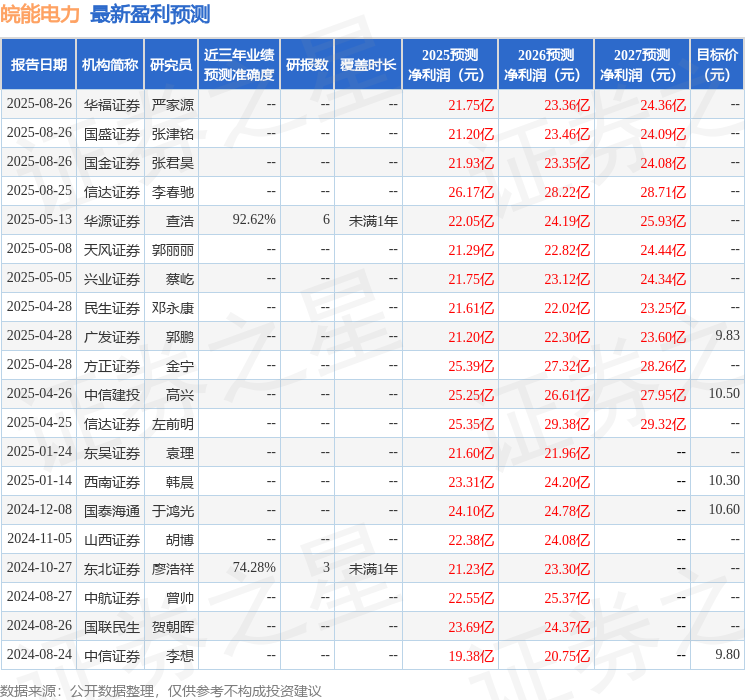The image size is (745, 700).
Task: Click the 信达证券 row dated 2025-08-25
Action: (x=372, y=192)
